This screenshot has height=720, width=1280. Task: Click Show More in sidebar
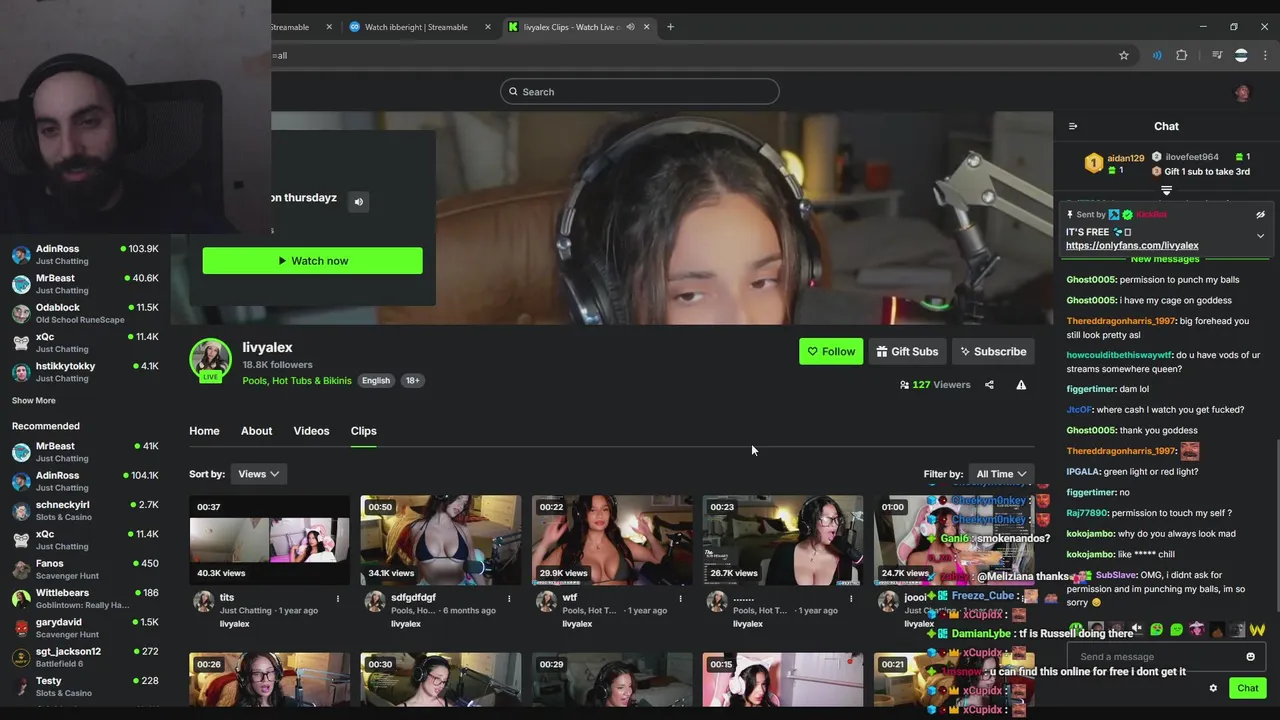pyautogui.click(x=33, y=401)
